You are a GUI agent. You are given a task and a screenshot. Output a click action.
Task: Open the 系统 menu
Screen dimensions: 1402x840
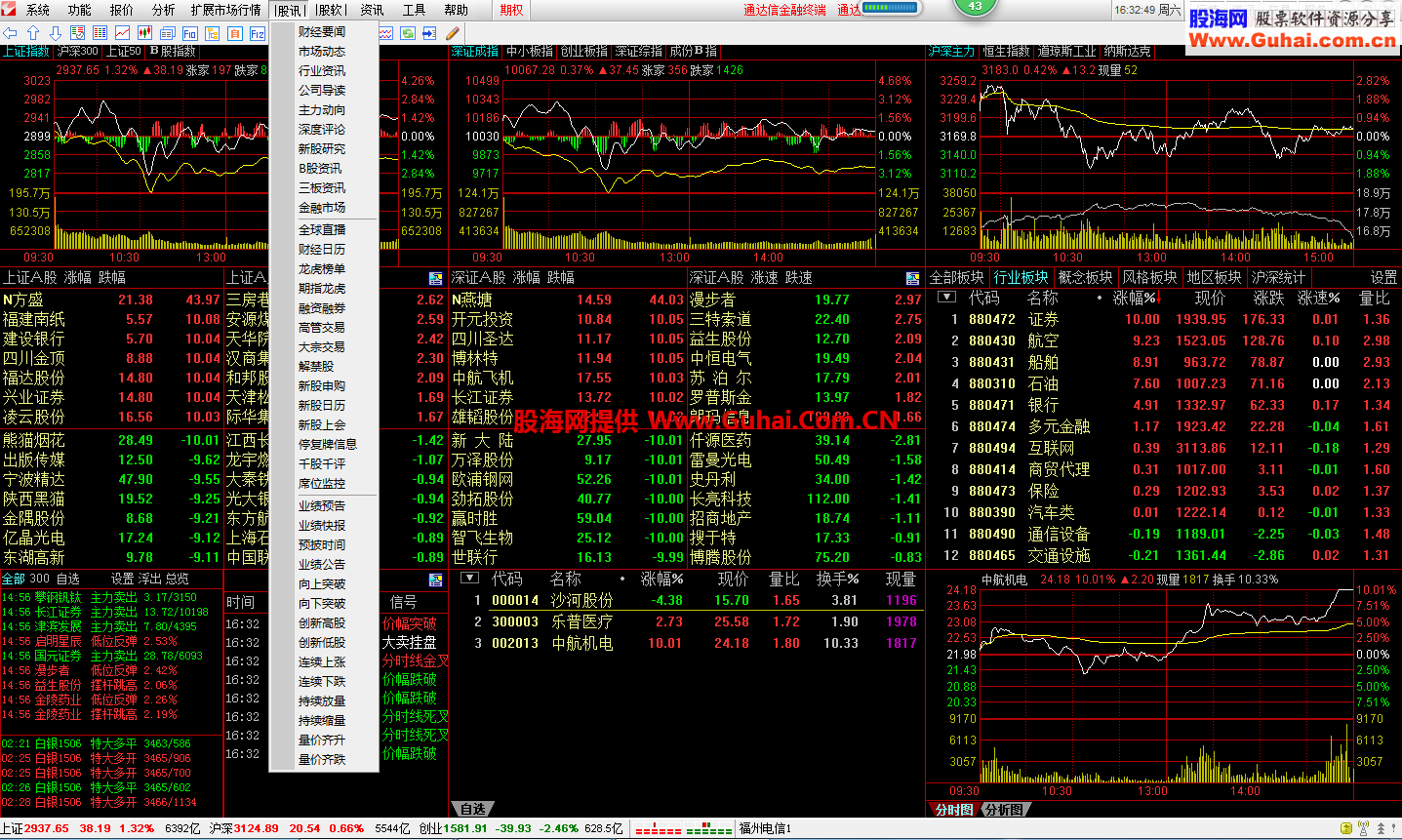[x=38, y=10]
